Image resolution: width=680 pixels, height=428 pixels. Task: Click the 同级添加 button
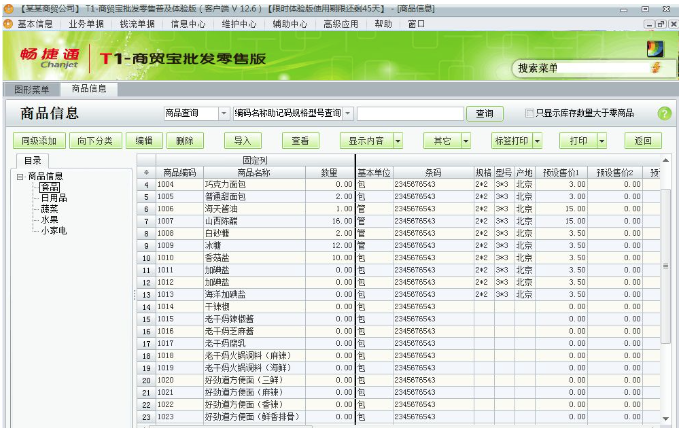click(x=39, y=140)
